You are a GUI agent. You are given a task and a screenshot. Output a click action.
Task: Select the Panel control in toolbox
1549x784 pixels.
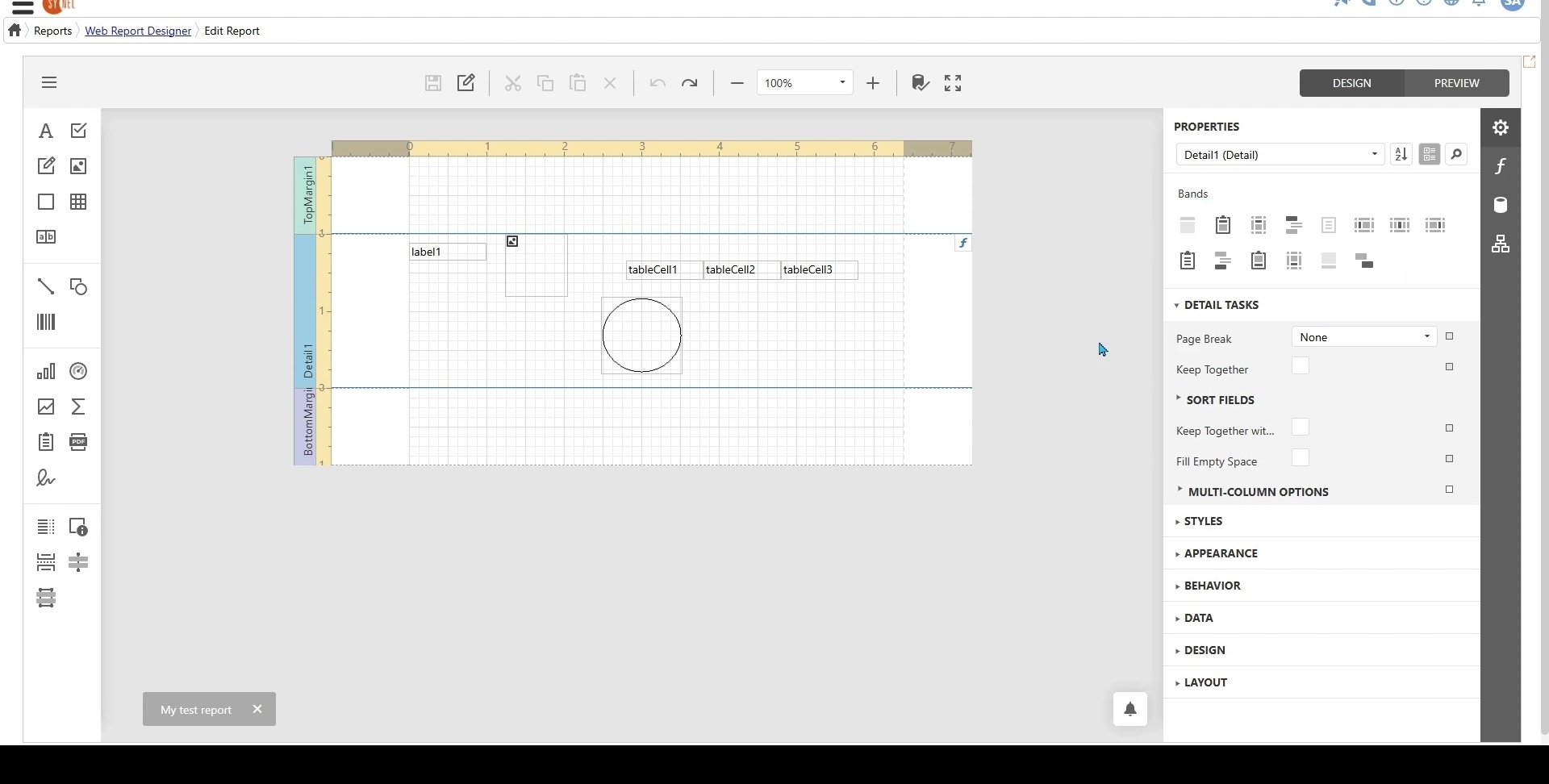46,202
